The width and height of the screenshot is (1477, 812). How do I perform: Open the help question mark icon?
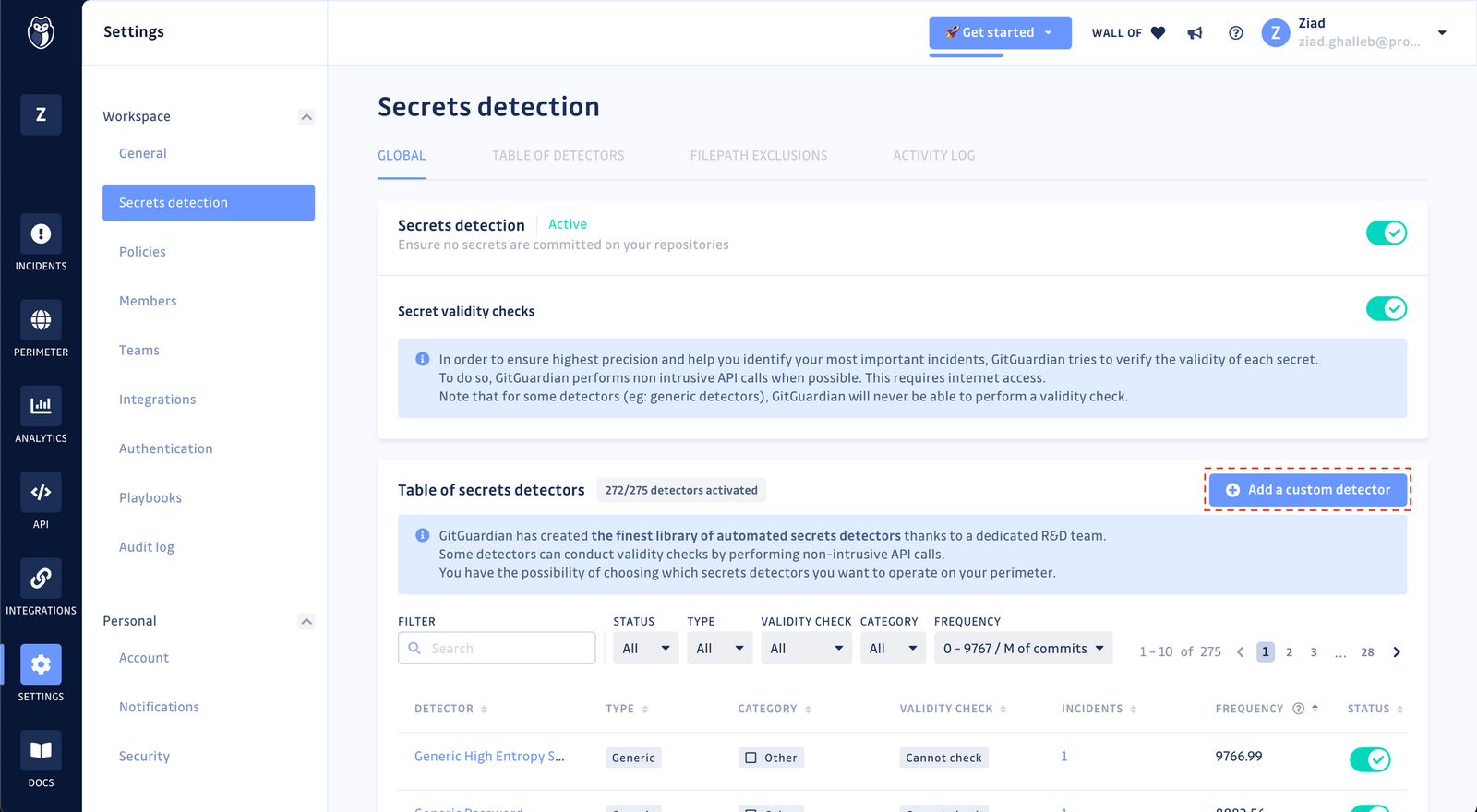coord(1235,33)
